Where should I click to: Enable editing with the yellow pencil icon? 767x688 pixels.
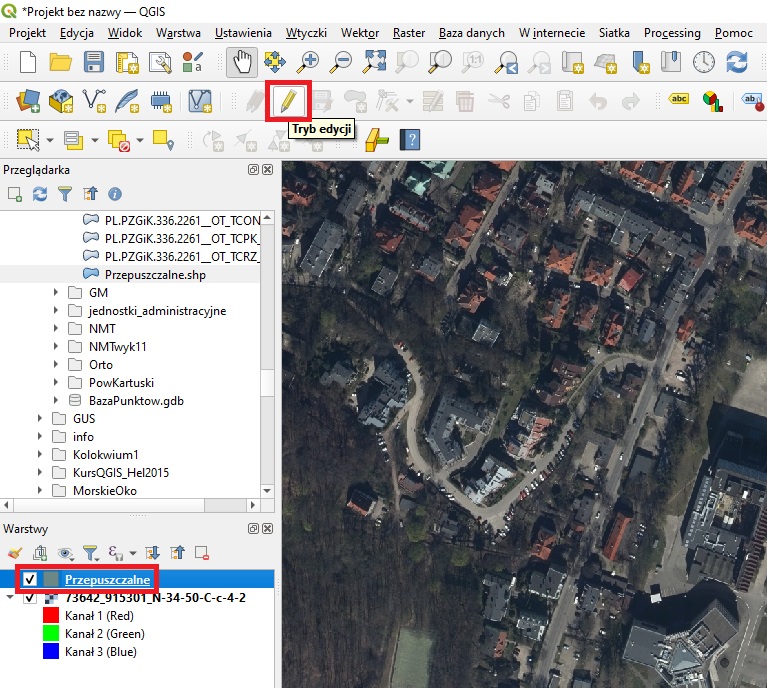[287, 100]
